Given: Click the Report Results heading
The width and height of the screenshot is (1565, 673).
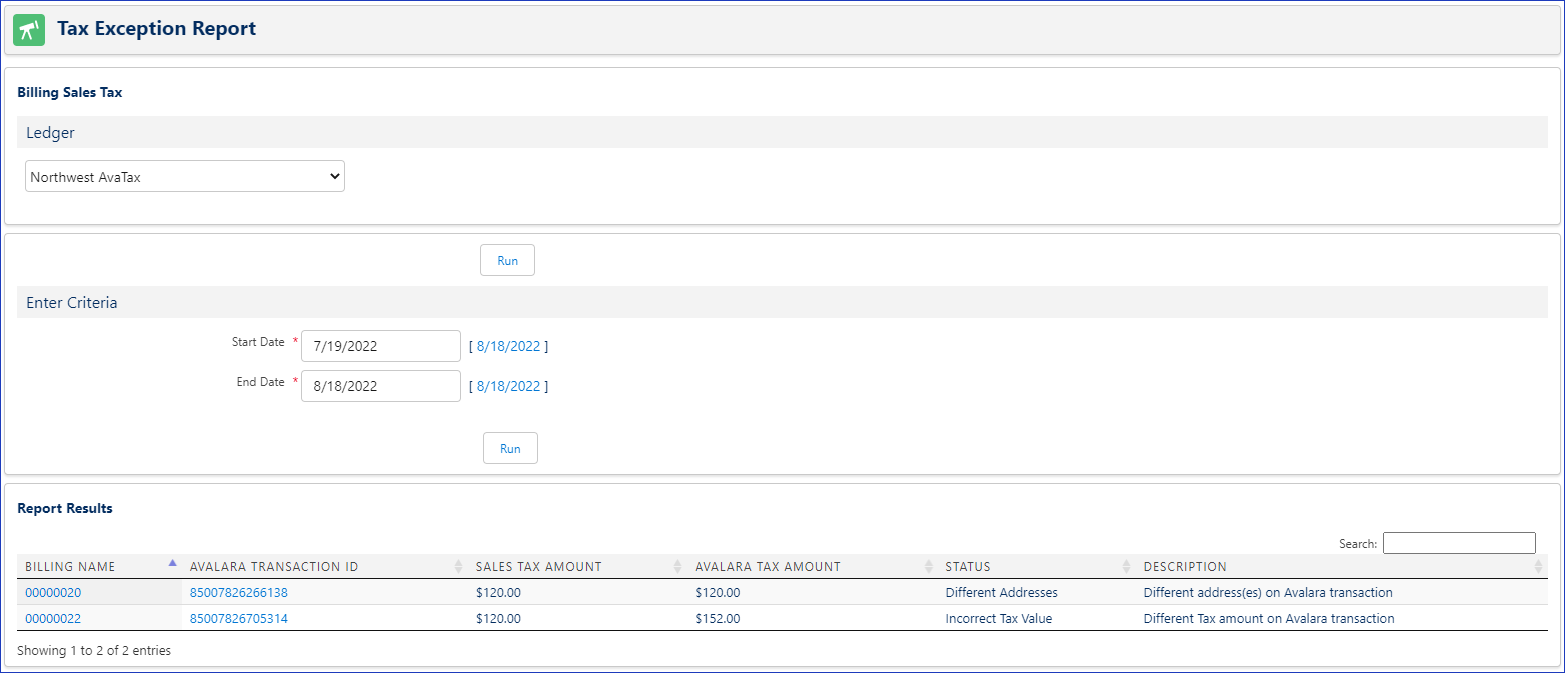Looking at the screenshot, I should pyautogui.click(x=65, y=508).
